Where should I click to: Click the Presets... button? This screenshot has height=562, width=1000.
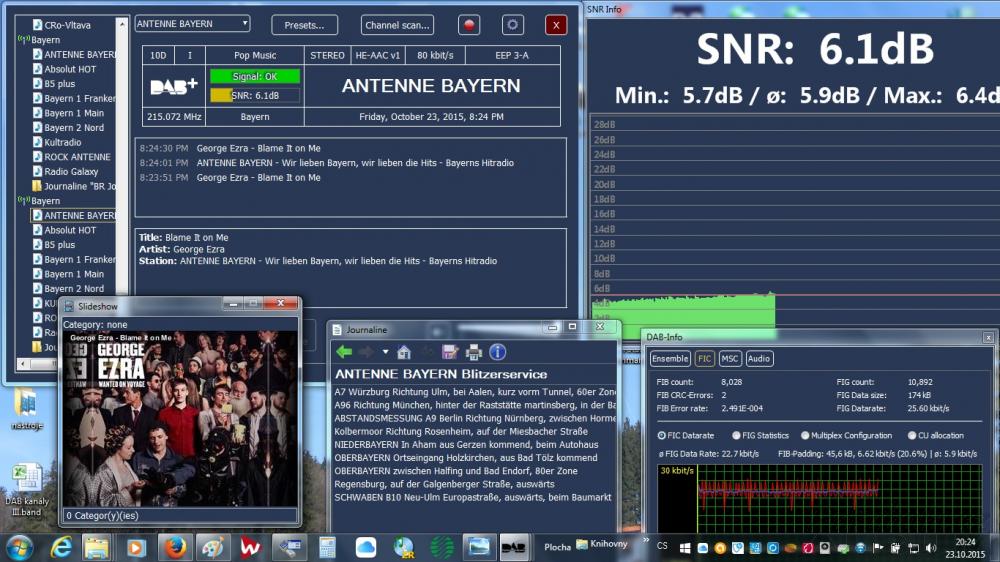pyautogui.click(x=304, y=25)
